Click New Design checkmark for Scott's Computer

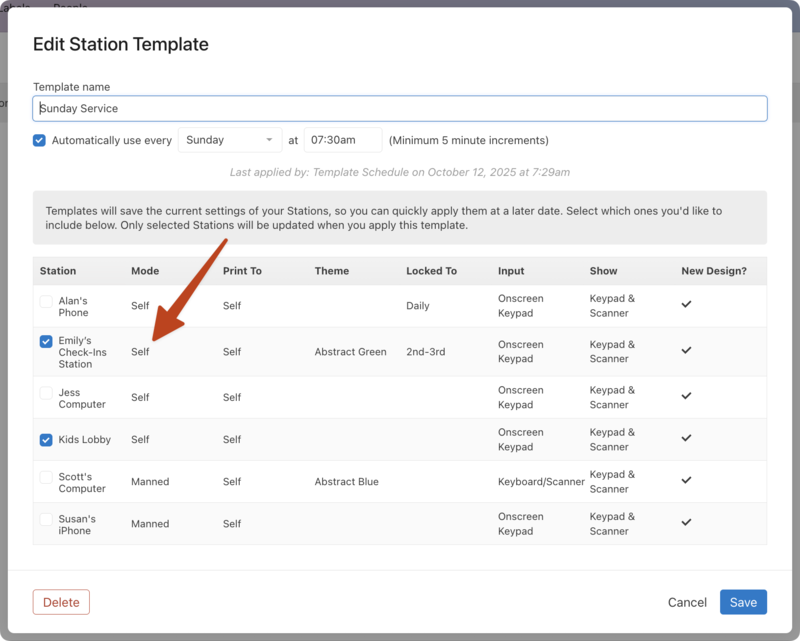(686, 480)
